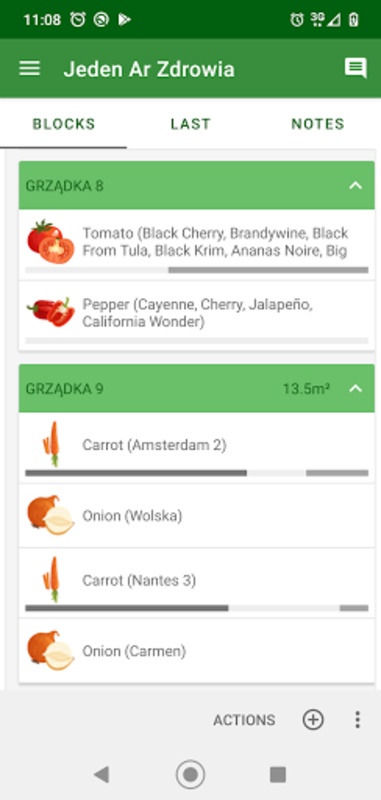Tap the add plus circle icon
This screenshot has width=381, height=800.
coord(313,719)
